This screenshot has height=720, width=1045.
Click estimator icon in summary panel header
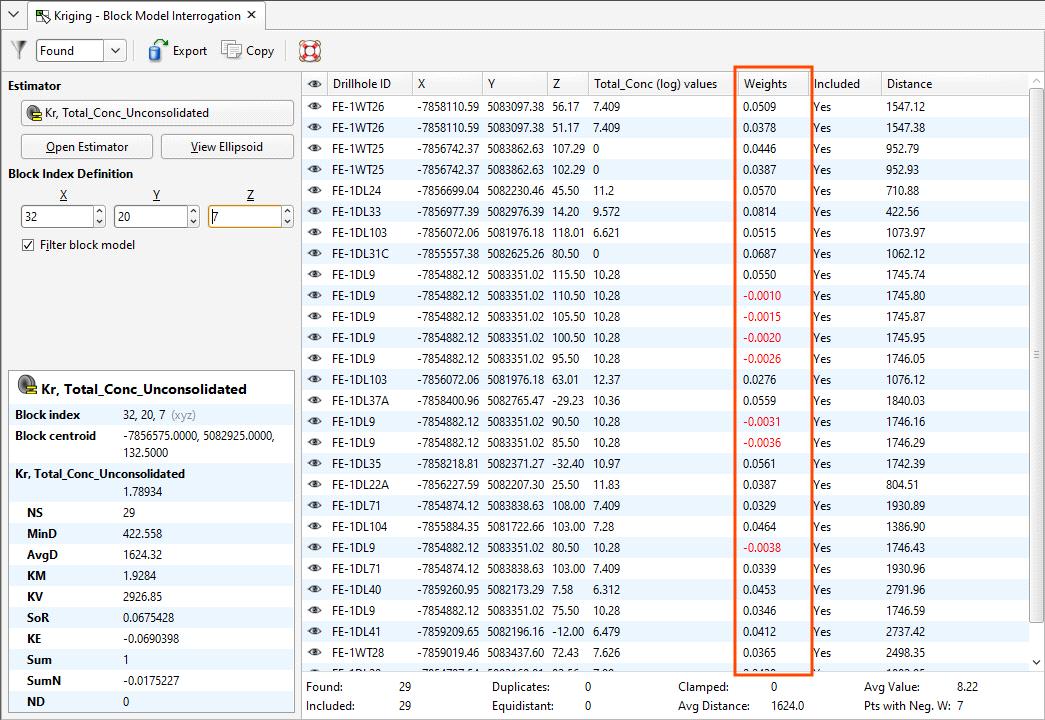tap(27, 386)
